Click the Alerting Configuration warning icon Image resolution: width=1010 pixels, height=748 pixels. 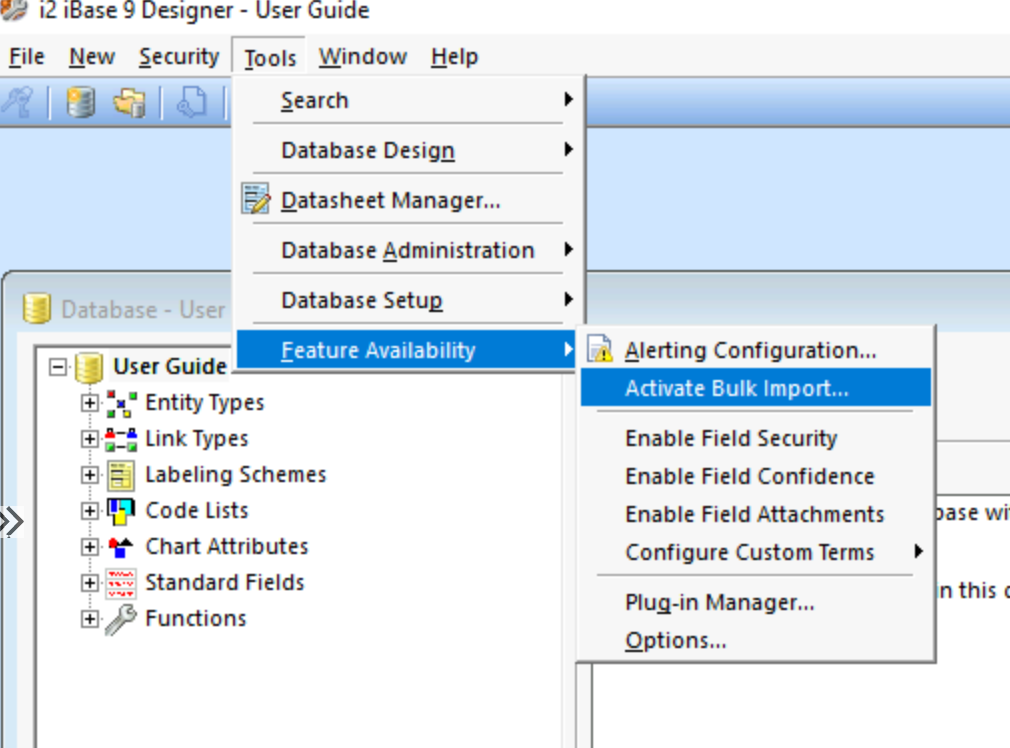(600, 351)
